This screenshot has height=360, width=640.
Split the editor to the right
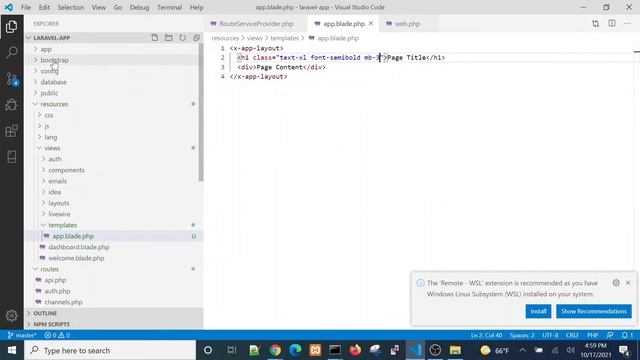612,24
